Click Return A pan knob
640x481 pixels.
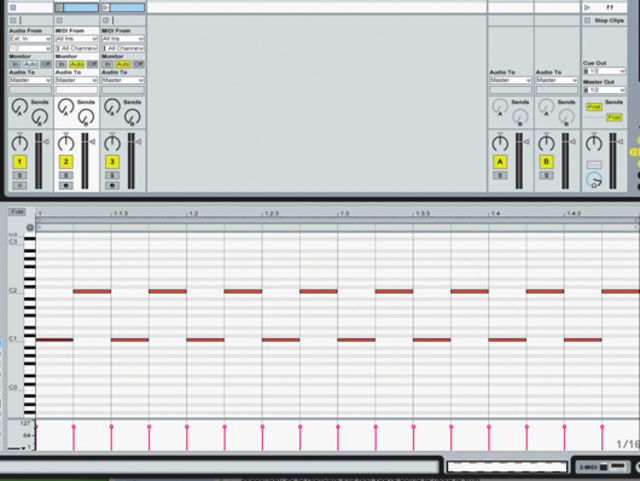point(500,143)
